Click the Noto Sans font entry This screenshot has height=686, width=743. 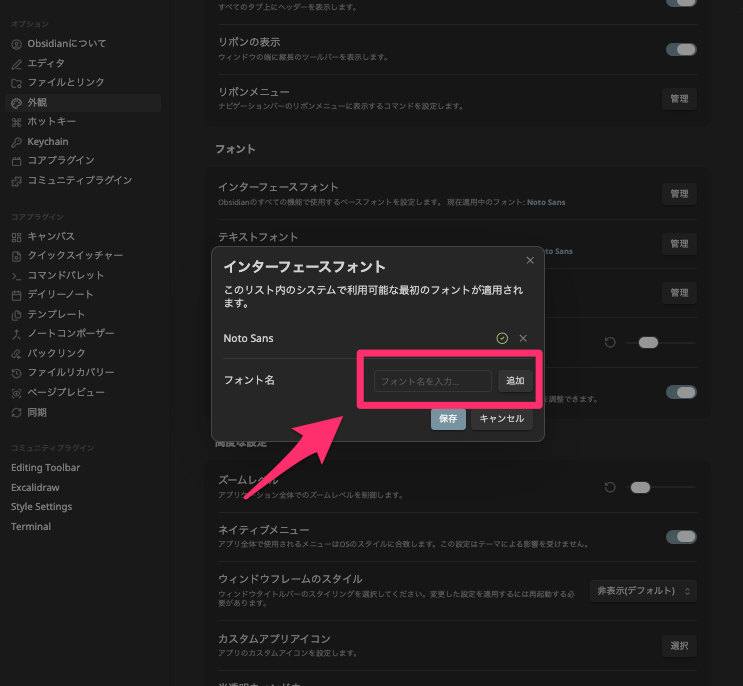[248, 338]
